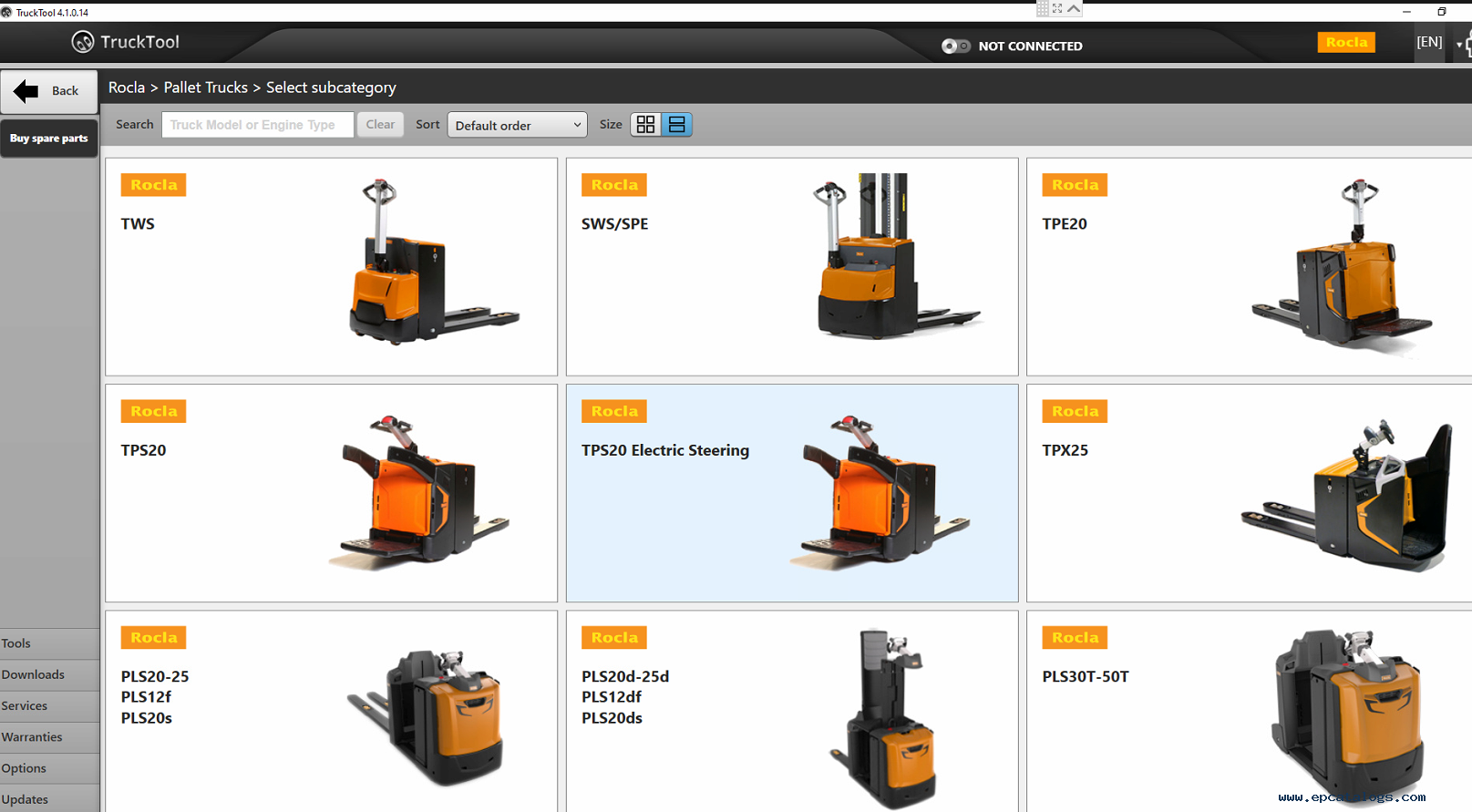Open the Downloads sidebar item
The image size is (1472, 812).
click(x=33, y=674)
